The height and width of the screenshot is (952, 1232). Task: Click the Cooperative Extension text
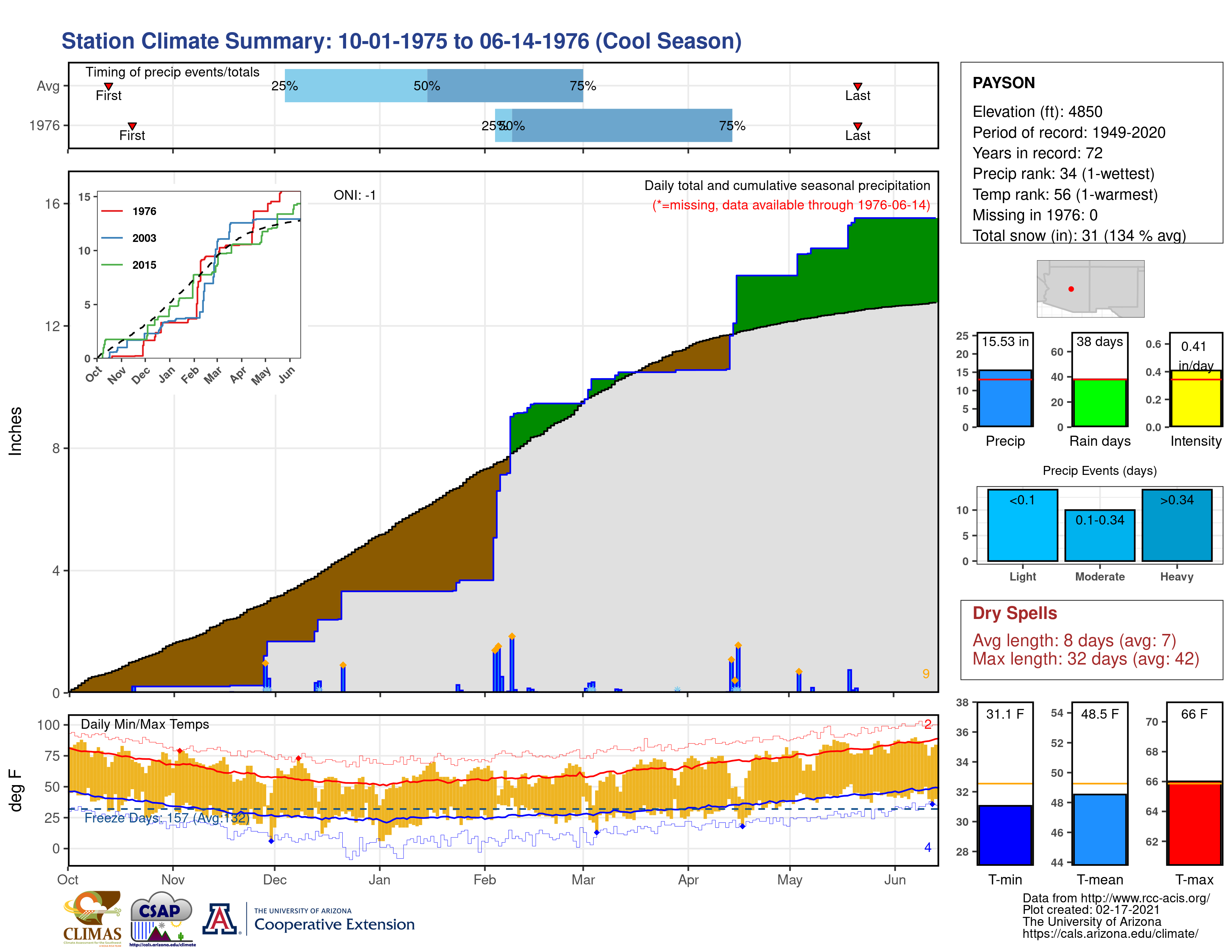334,924
